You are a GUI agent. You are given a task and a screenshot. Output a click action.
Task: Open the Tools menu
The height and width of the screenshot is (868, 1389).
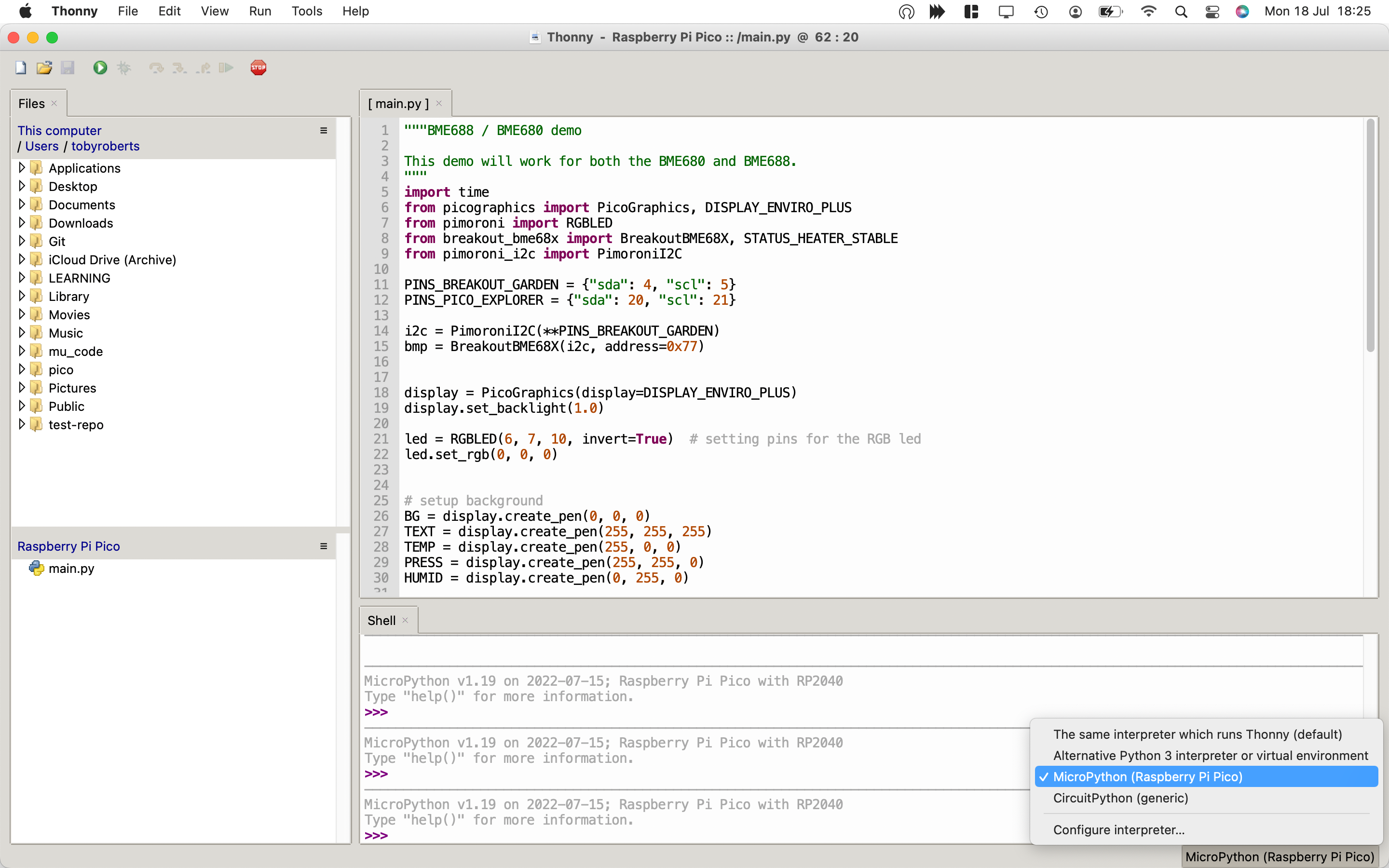(307, 11)
